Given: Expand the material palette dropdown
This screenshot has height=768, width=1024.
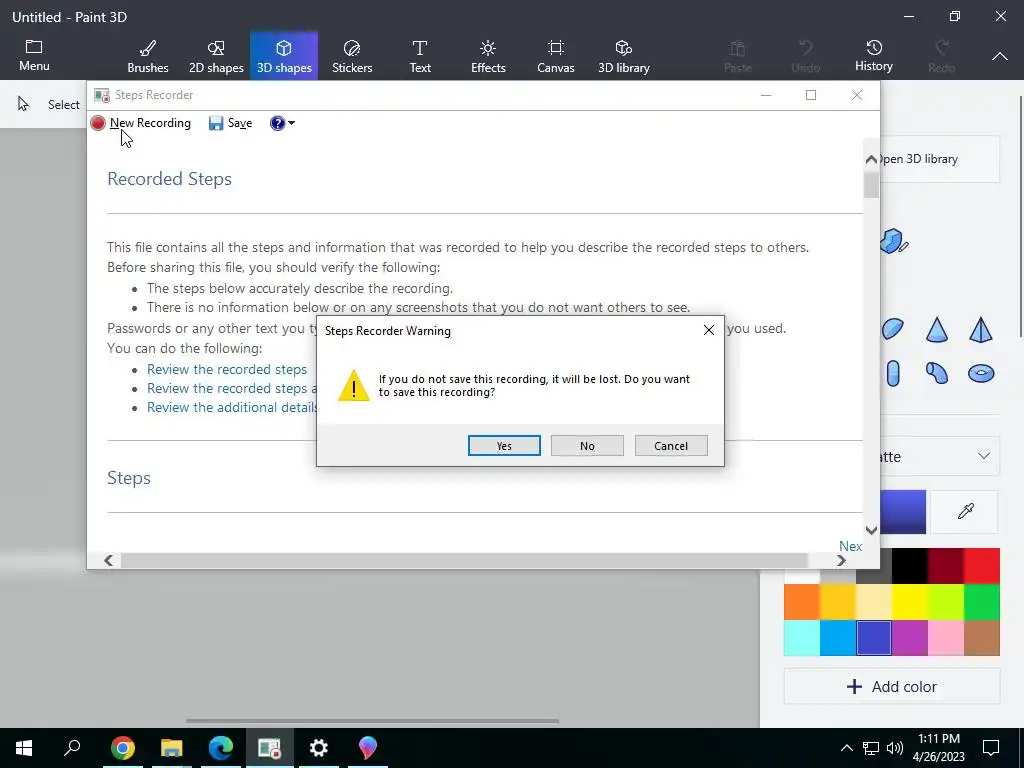Looking at the screenshot, I should (x=984, y=456).
